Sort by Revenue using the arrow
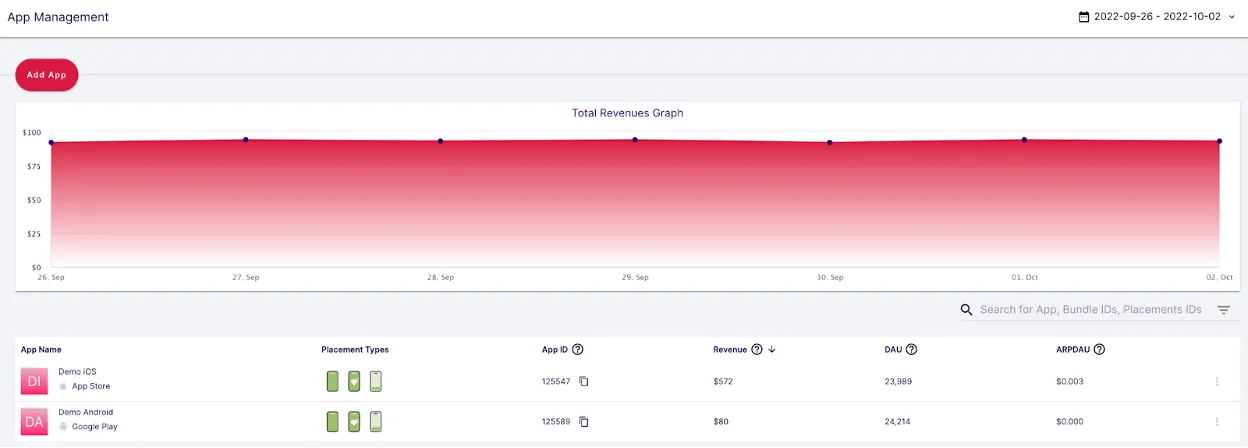The image size is (1248, 448). pos(772,350)
